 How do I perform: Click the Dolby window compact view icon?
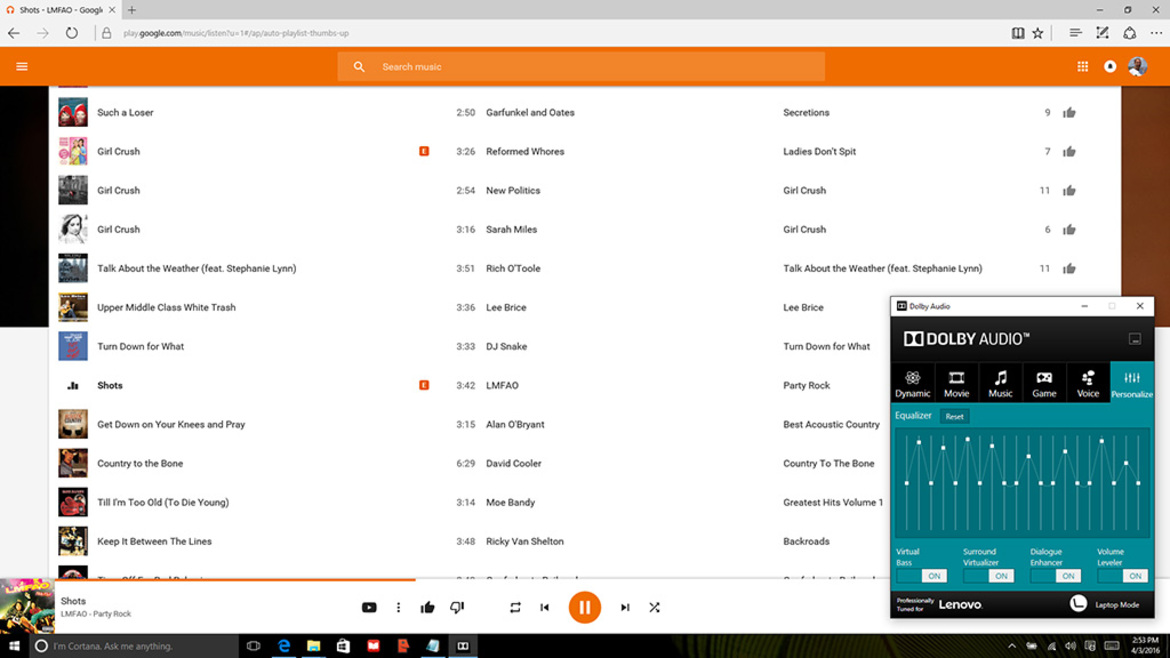pyautogui.click(x=1134, y=339)
